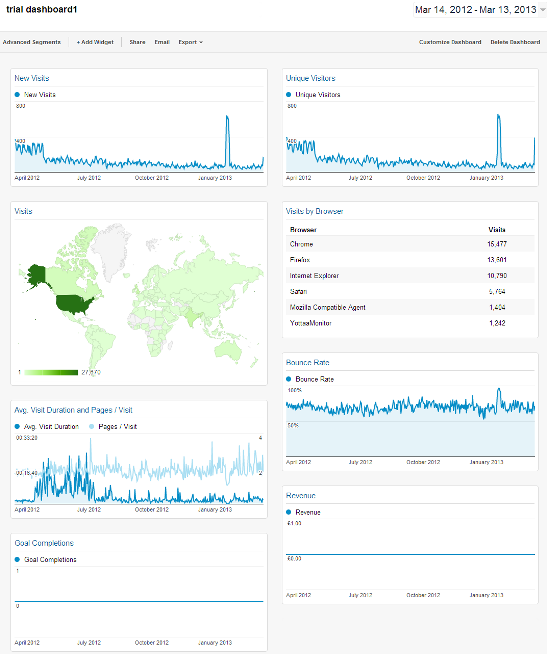Click Share in the dashboard toolbar
This screenshot has width=547, height=654.
137,42
